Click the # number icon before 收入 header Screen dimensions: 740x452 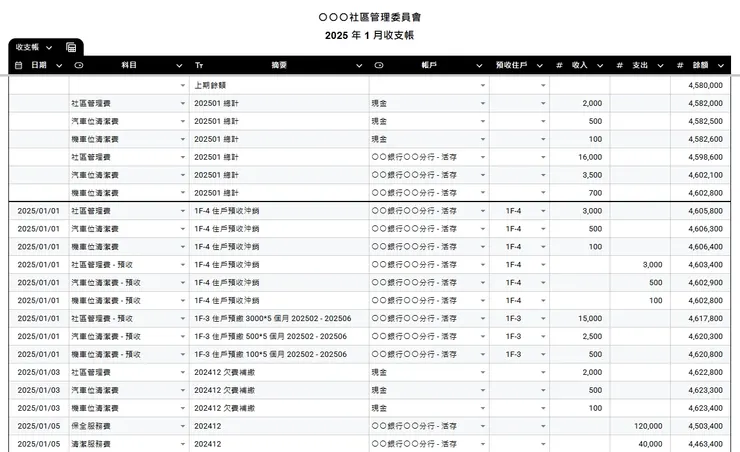[x=559, y=65]
